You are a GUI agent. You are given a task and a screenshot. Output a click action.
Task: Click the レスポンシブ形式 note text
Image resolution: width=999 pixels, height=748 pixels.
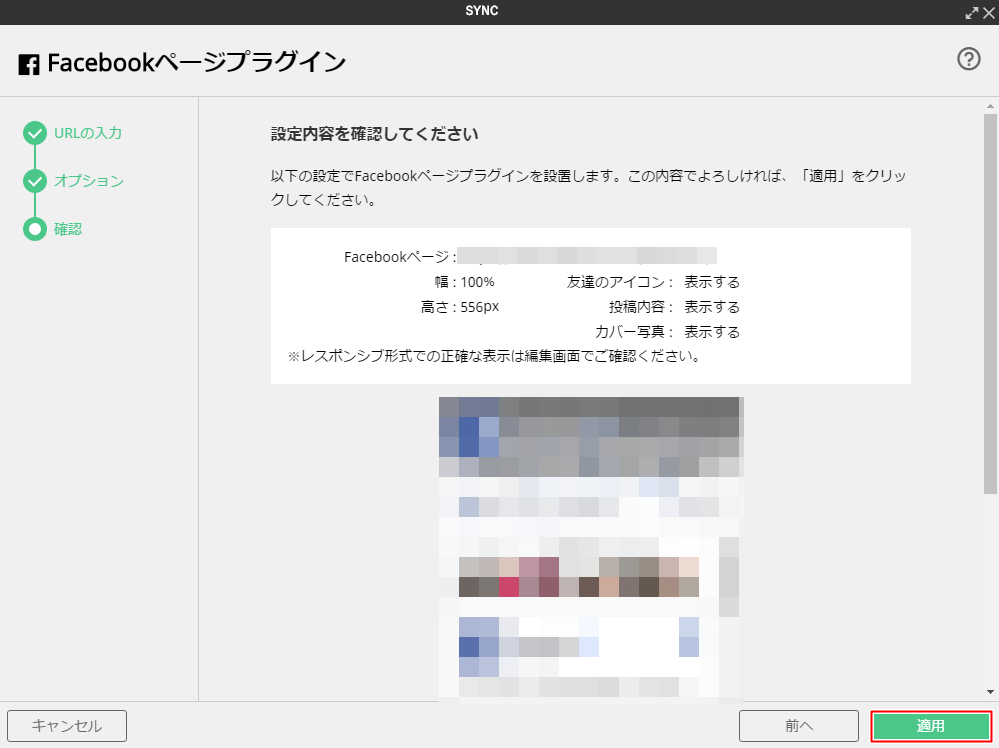click(x=494, y=356)
